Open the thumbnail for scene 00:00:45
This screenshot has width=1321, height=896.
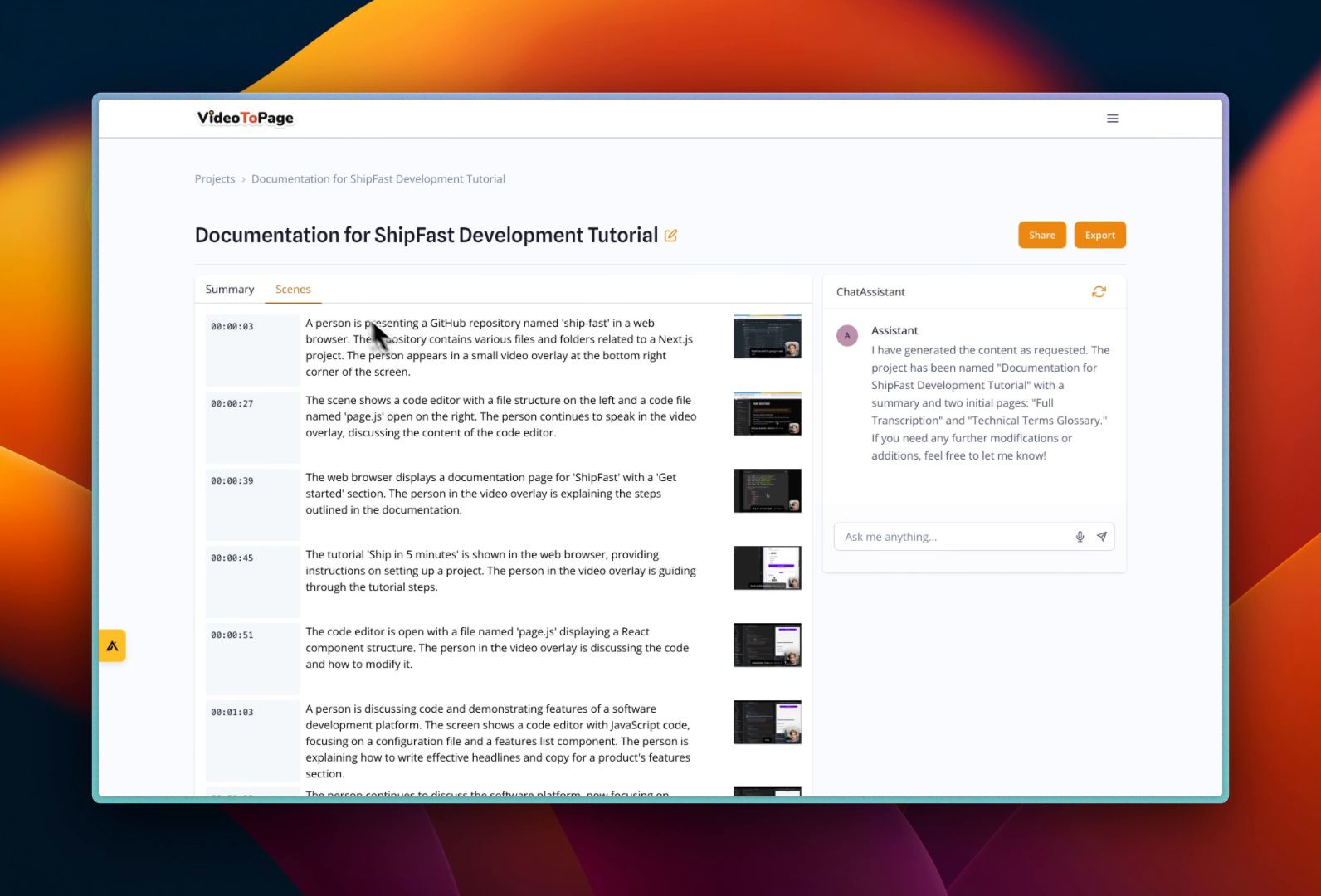pyautogui.click(x=768, y=567)
